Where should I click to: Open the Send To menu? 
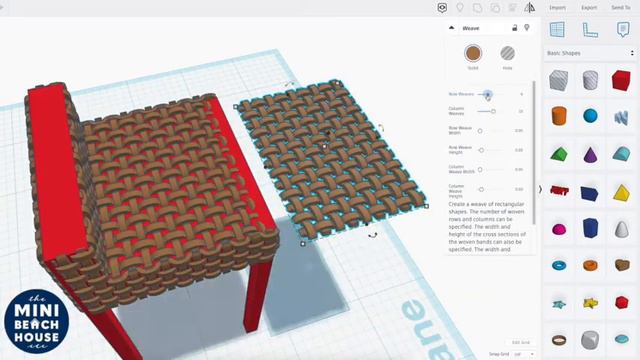coord(621,8)
